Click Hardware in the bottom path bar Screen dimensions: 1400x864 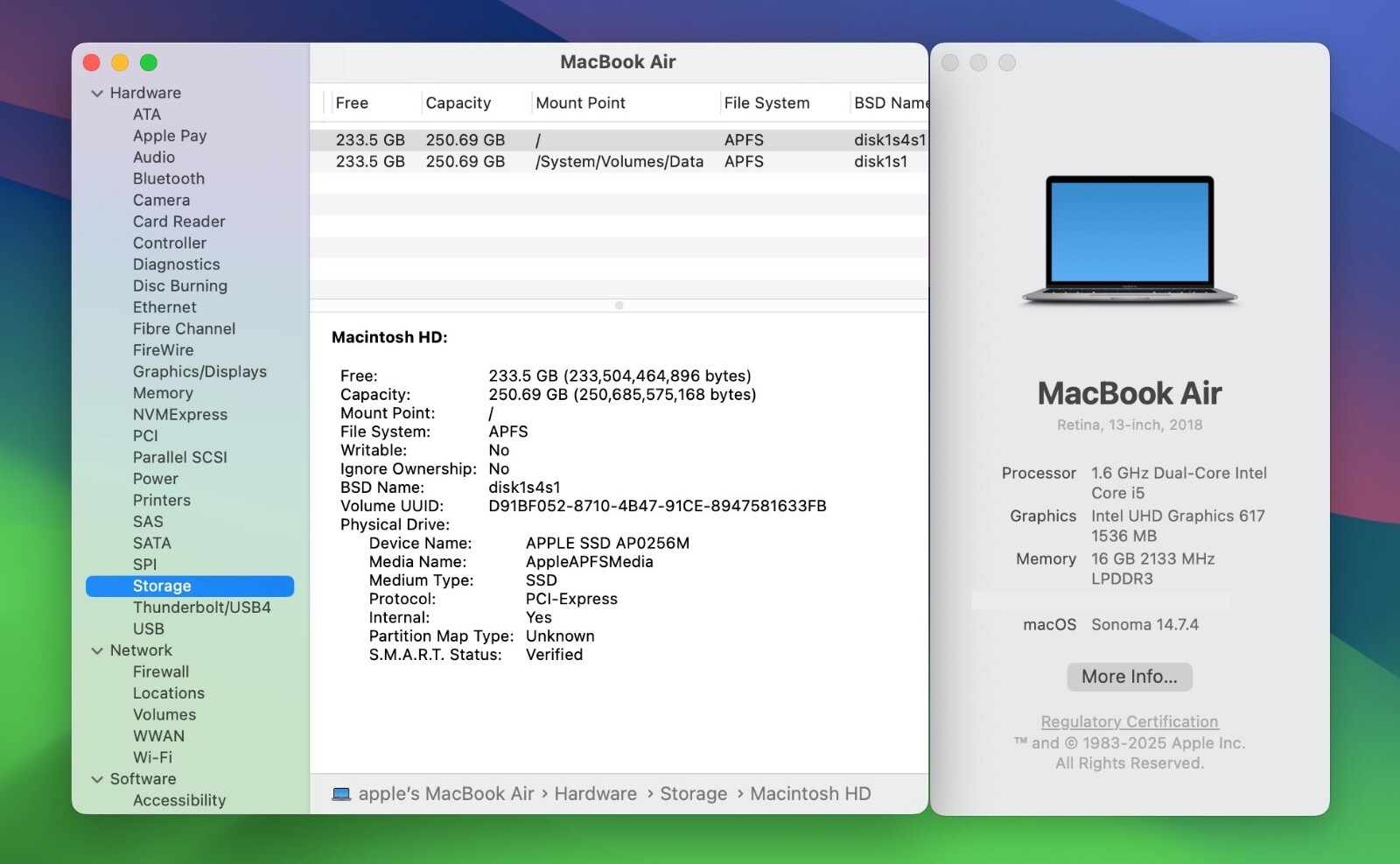pyautogui.click(x=595, y=794)
